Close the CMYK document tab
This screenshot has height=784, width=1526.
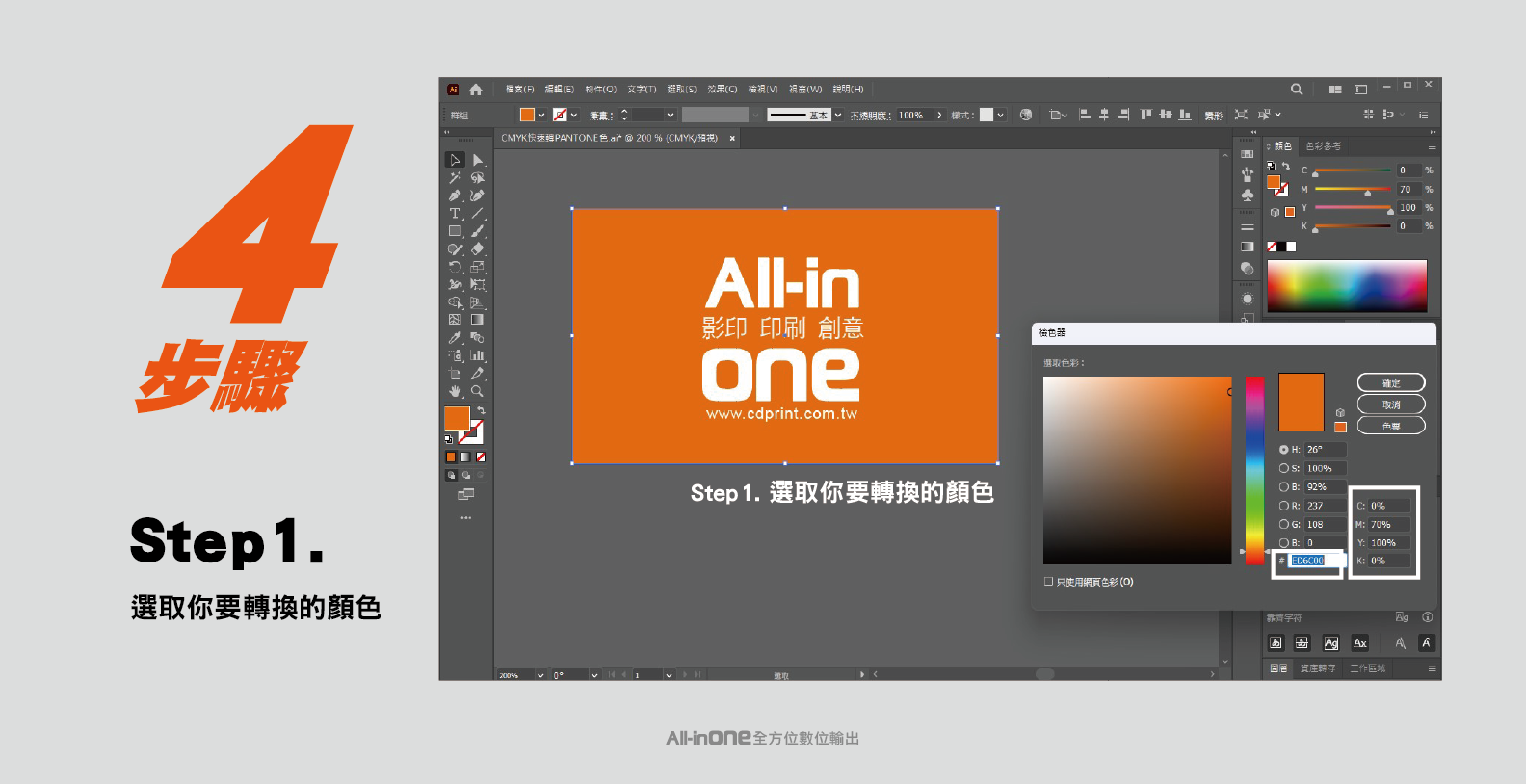(732, 139)
